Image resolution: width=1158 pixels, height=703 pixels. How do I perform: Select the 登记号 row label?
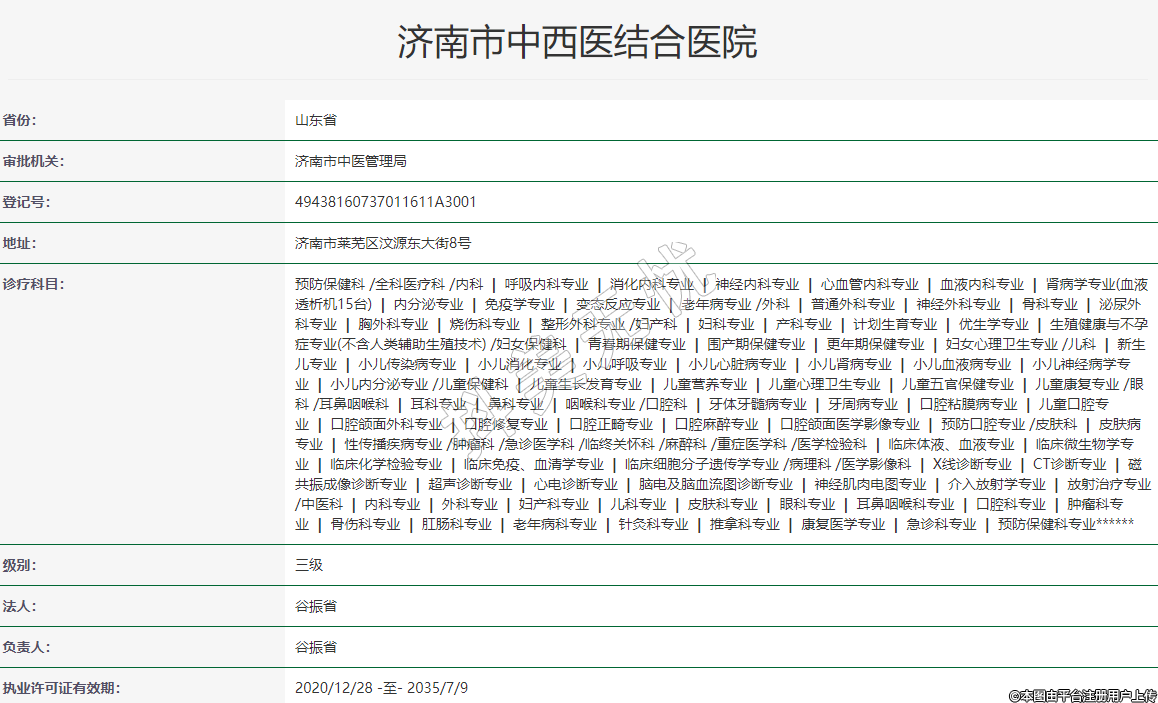click(26, 202)
